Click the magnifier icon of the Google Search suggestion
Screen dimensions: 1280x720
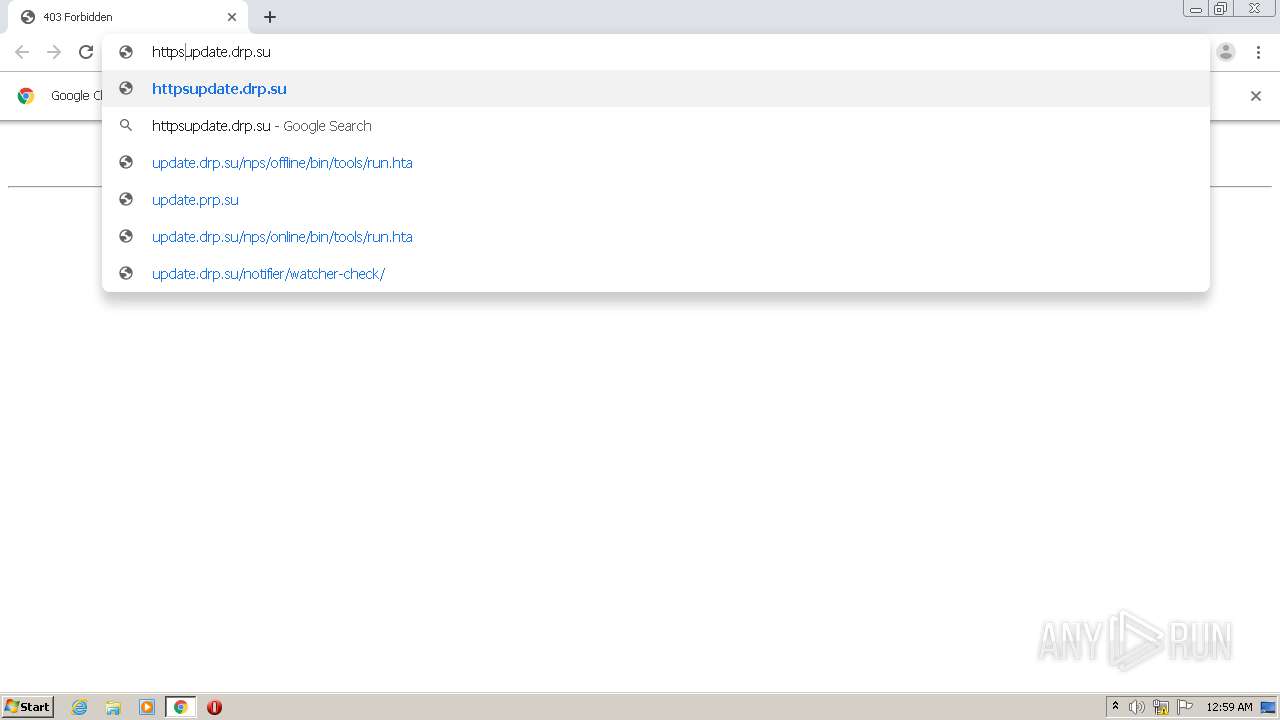pyautogui.click(x=126, y=126)
